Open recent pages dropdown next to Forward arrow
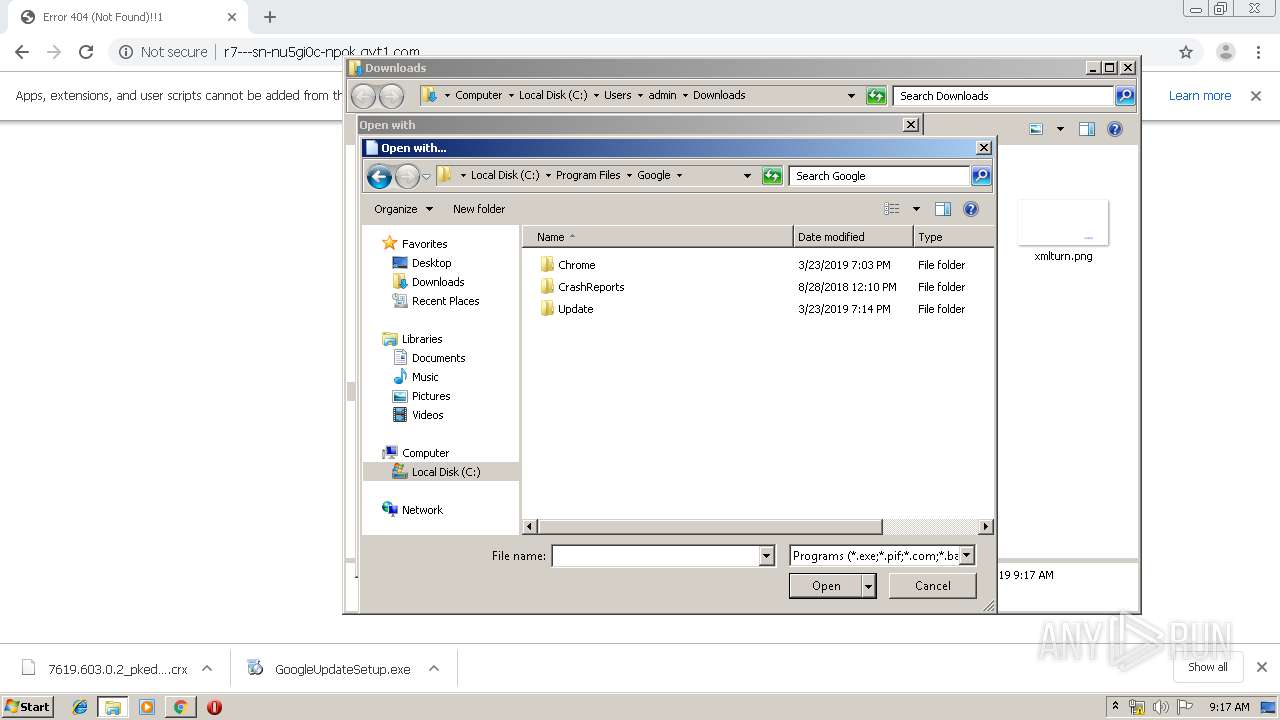Image resolution: width=1280 pixels, height=720 pixels. click(x=426, y=177)
